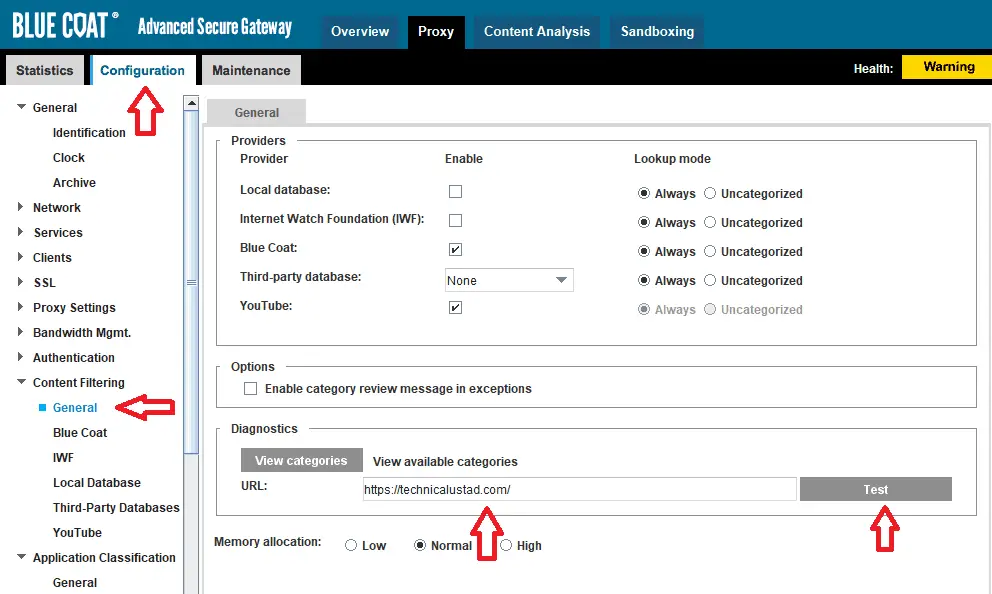
Task: Select Always for Third-party database
Action: click(643, 280)
